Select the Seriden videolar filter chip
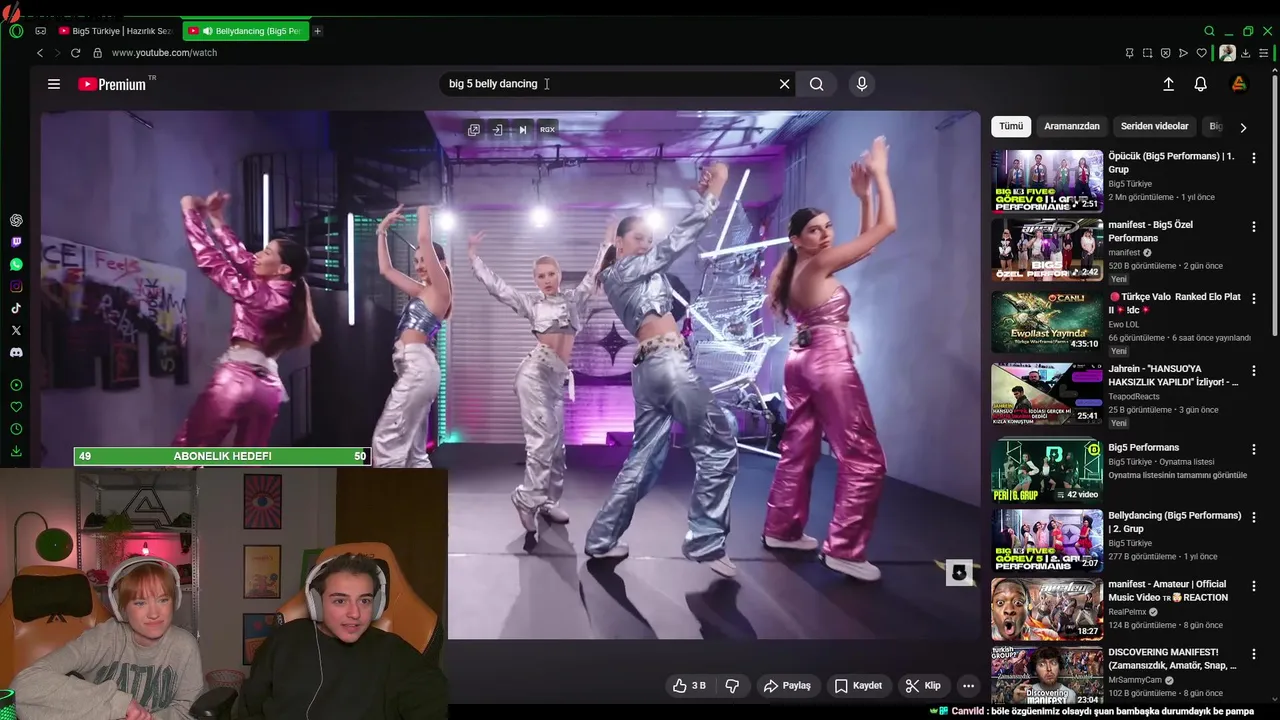 pos(1155,127)
